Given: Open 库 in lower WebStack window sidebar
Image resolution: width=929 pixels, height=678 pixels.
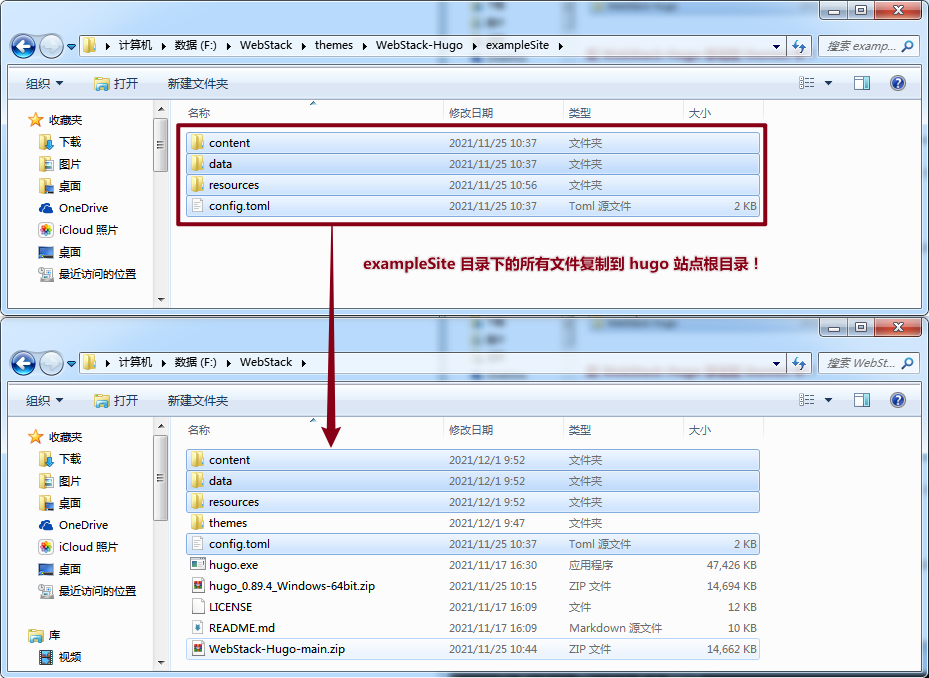Looking at the screenshot, I should click(x=44, y=635).
